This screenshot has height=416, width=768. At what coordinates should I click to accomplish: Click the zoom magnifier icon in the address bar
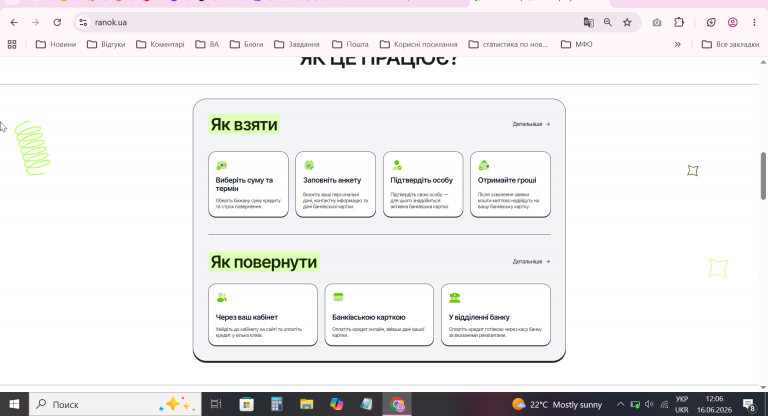[608, 23]
